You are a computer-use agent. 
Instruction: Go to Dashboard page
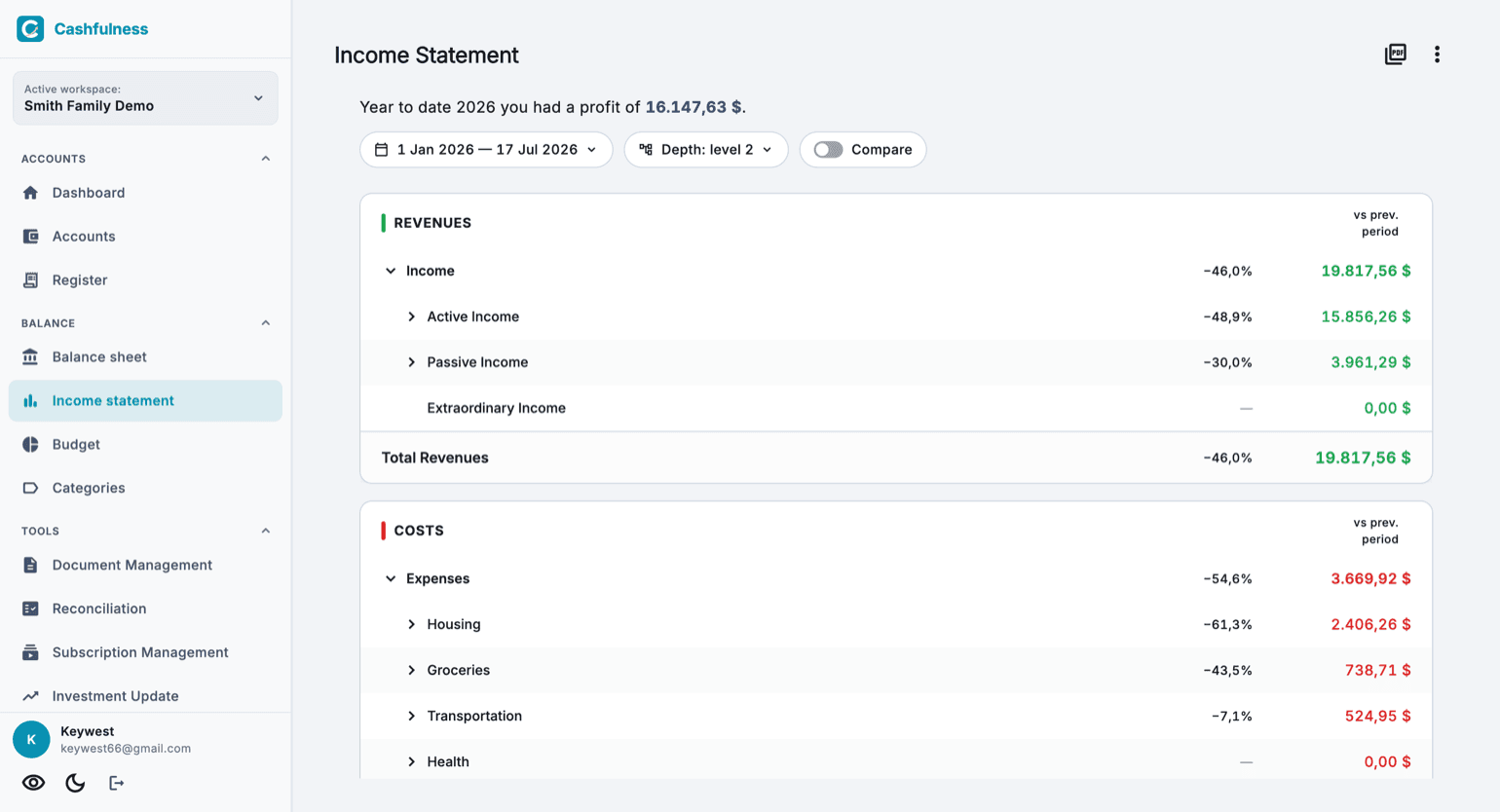pyautogui.click(x=145, y=193)
